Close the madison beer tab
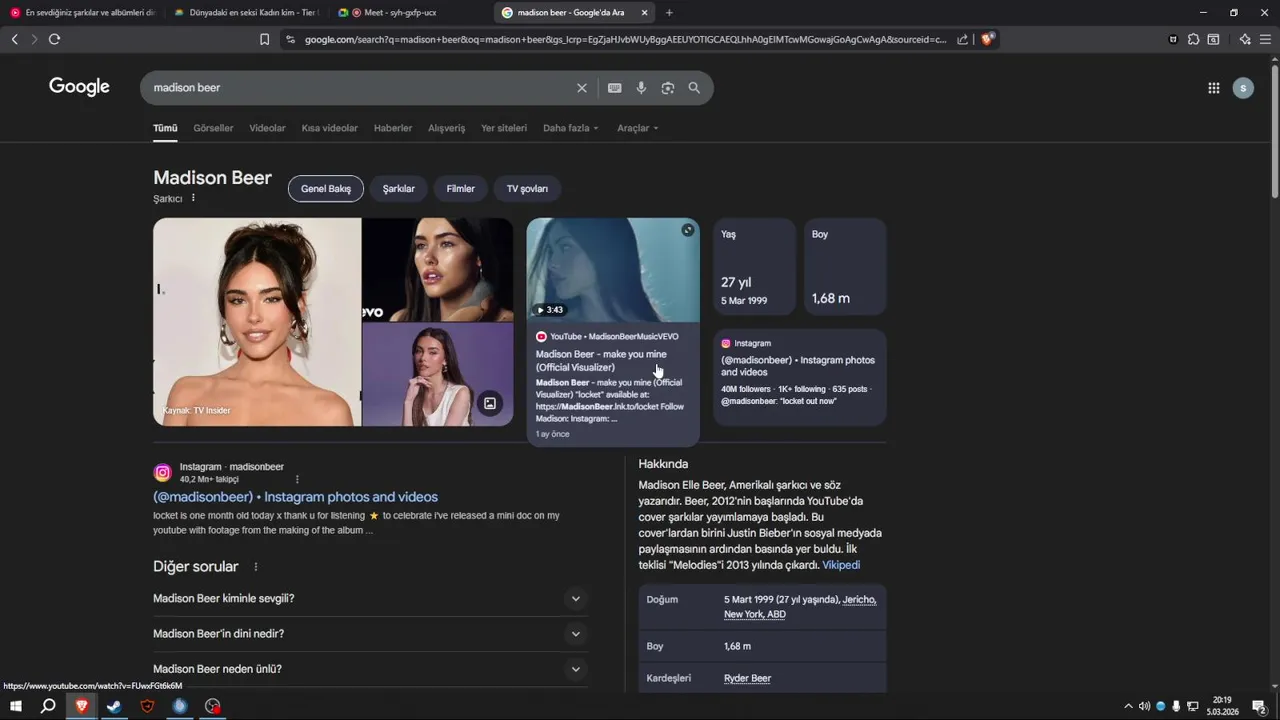This screenshot has width=1280, height=720. (x=644, y=13)
